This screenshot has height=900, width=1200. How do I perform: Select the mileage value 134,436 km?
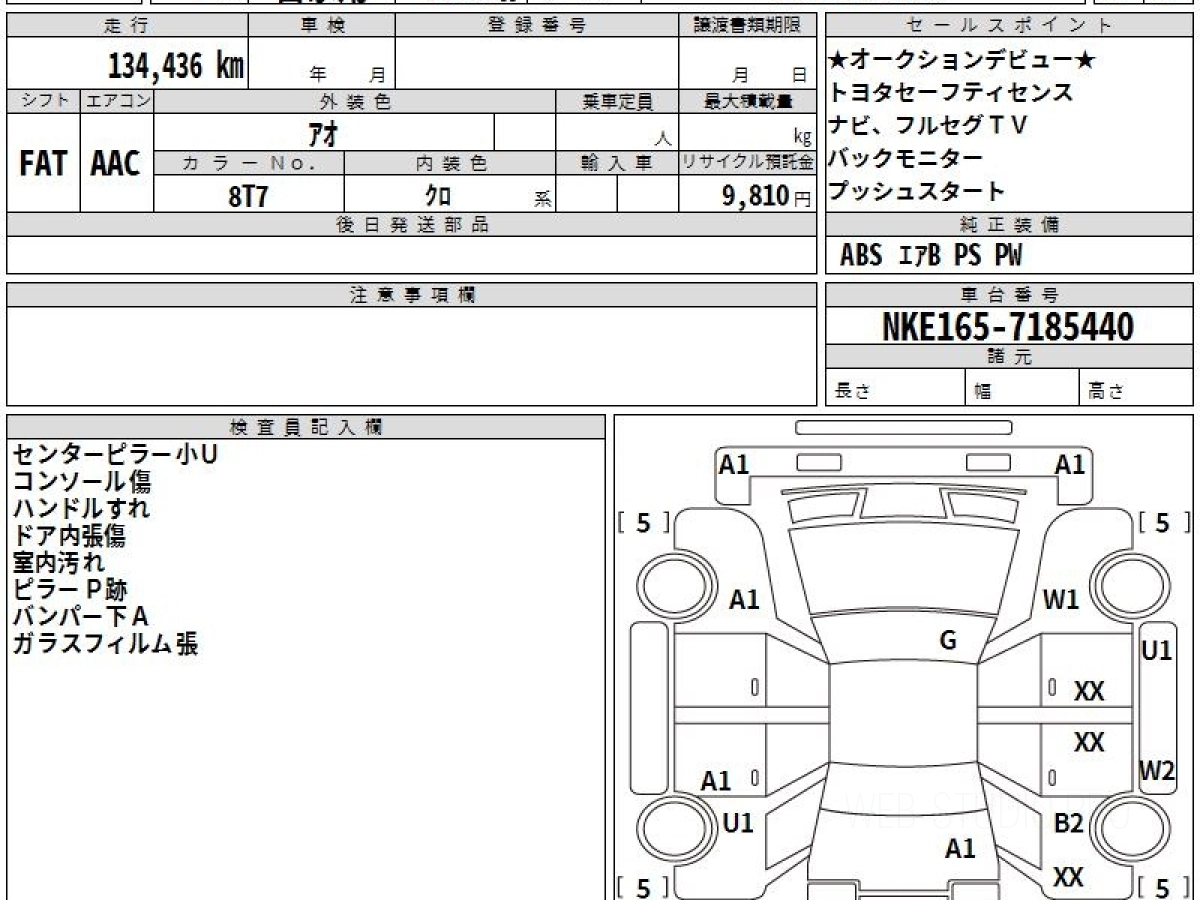175,66
